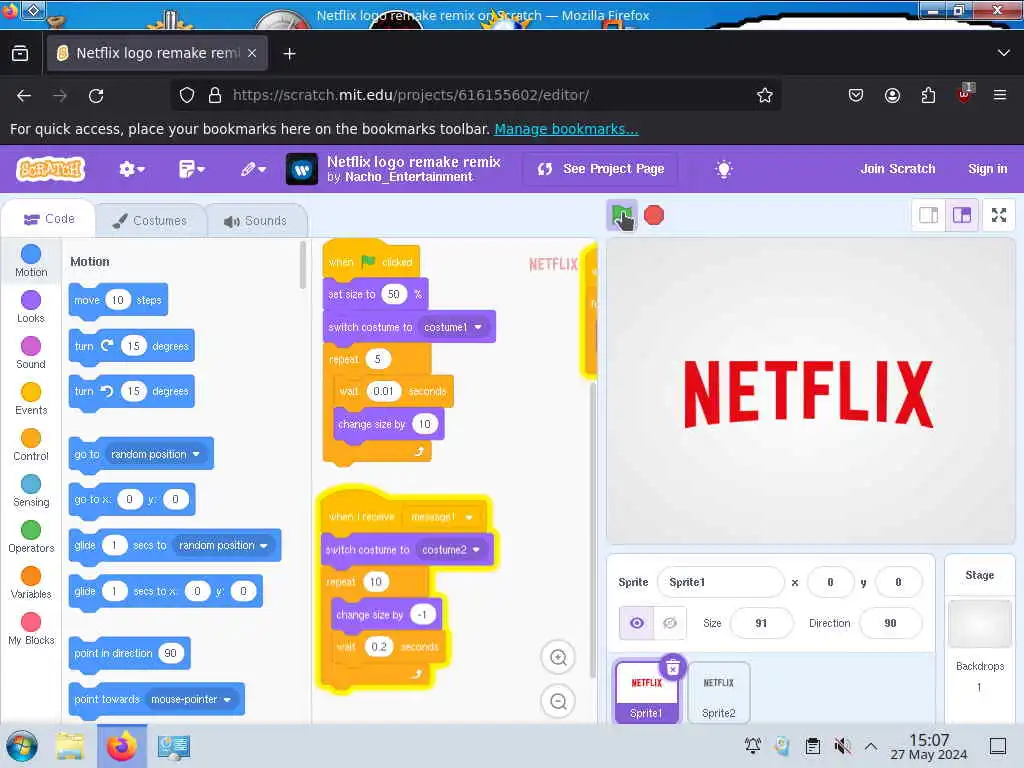Open the costume1 dropdown in switch costume block
This screenshot has height=768, width=1024.
tap(453, 327)
